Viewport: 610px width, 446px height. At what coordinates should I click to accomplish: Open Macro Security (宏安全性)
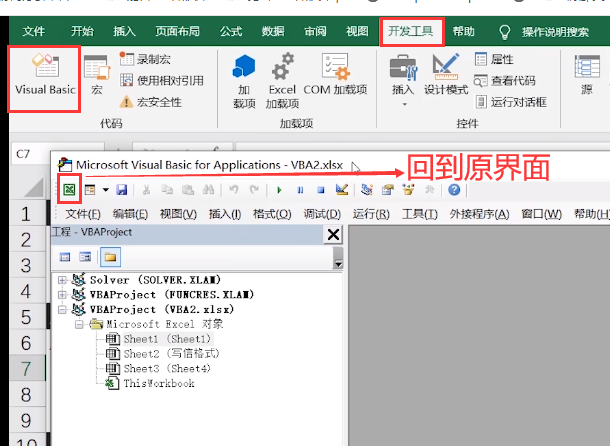[x=151, y=102]
